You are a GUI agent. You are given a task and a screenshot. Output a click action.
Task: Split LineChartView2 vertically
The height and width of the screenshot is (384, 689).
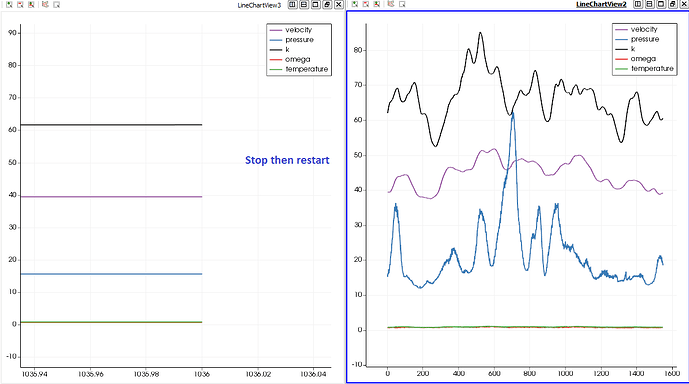pyautogui.click(x=649, y=4)
